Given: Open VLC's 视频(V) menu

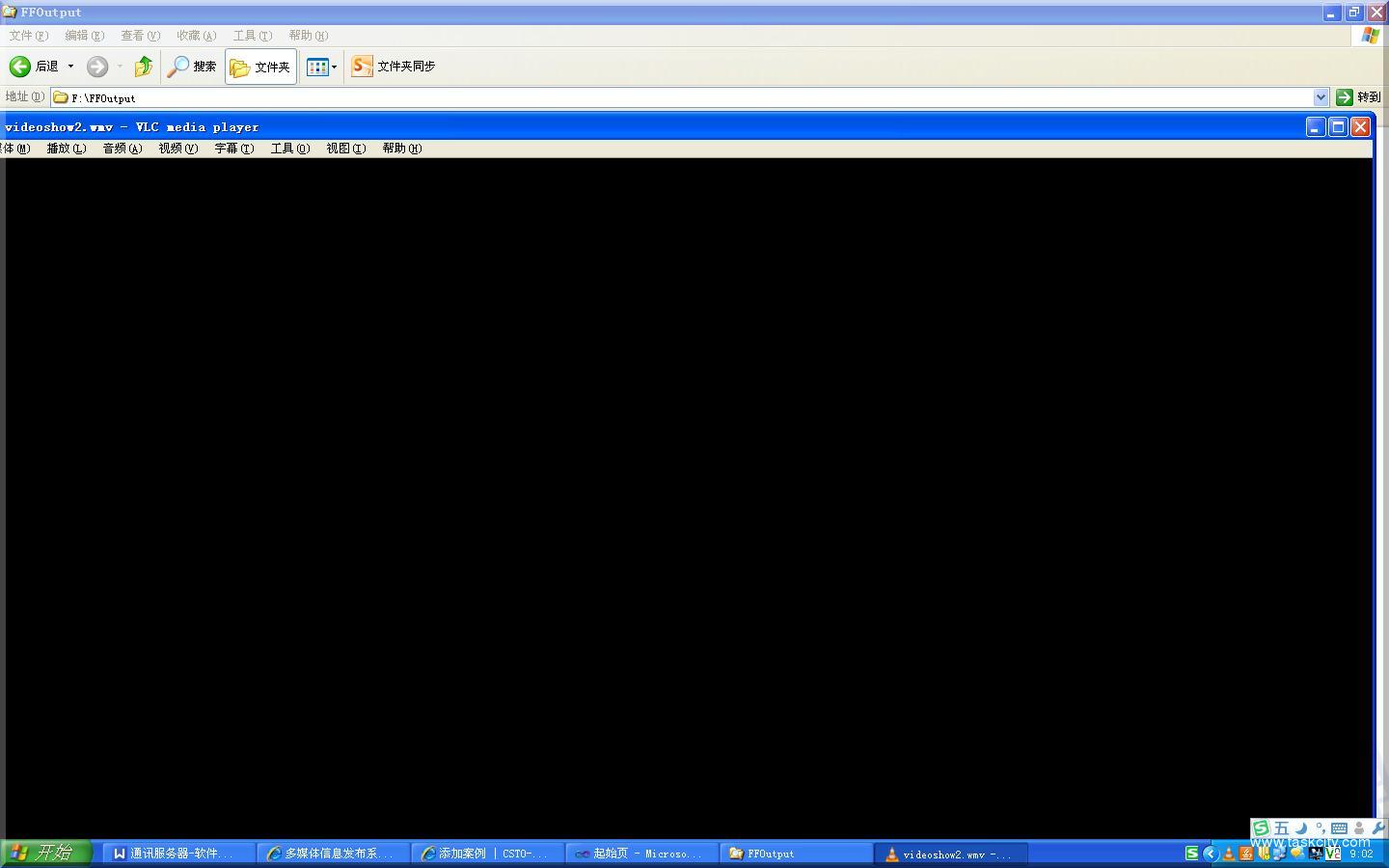Looking at the screenshot, I should (178, 149).
